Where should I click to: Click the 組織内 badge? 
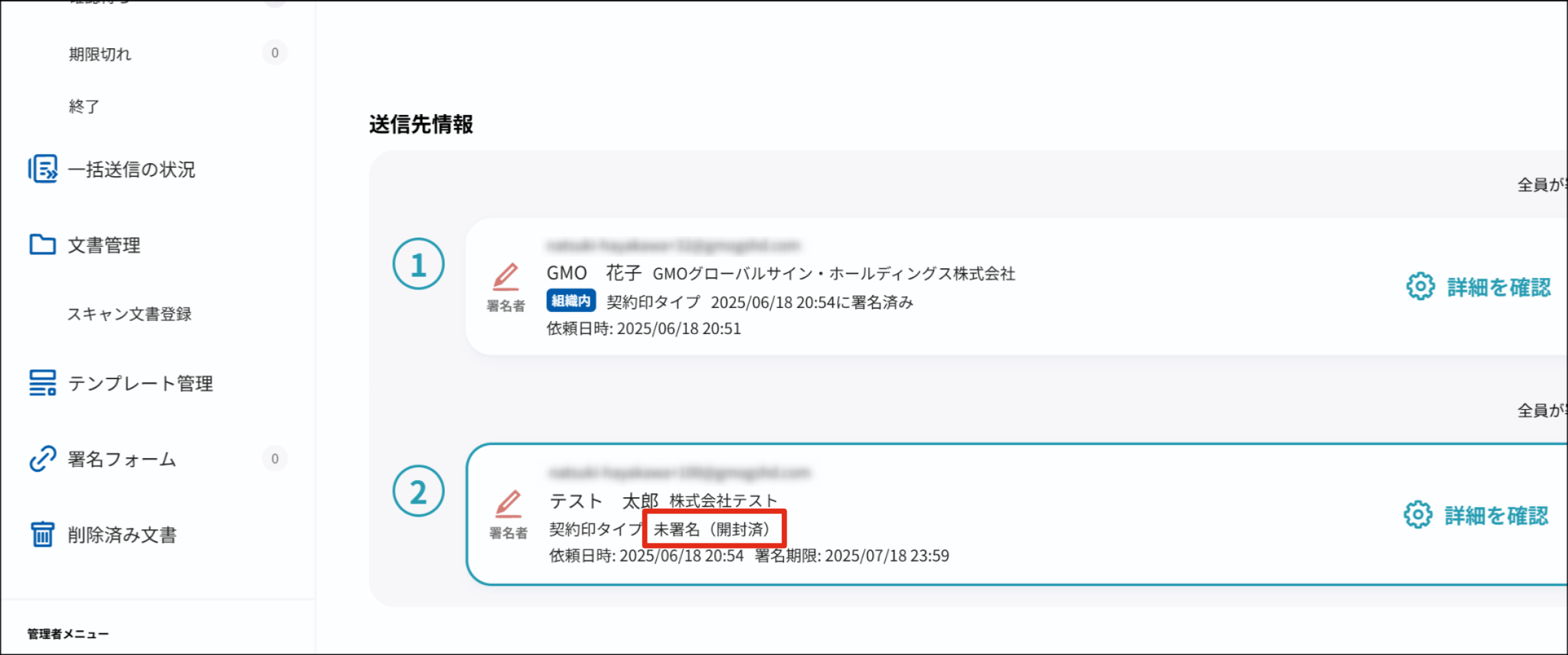(x=571, y=301)
